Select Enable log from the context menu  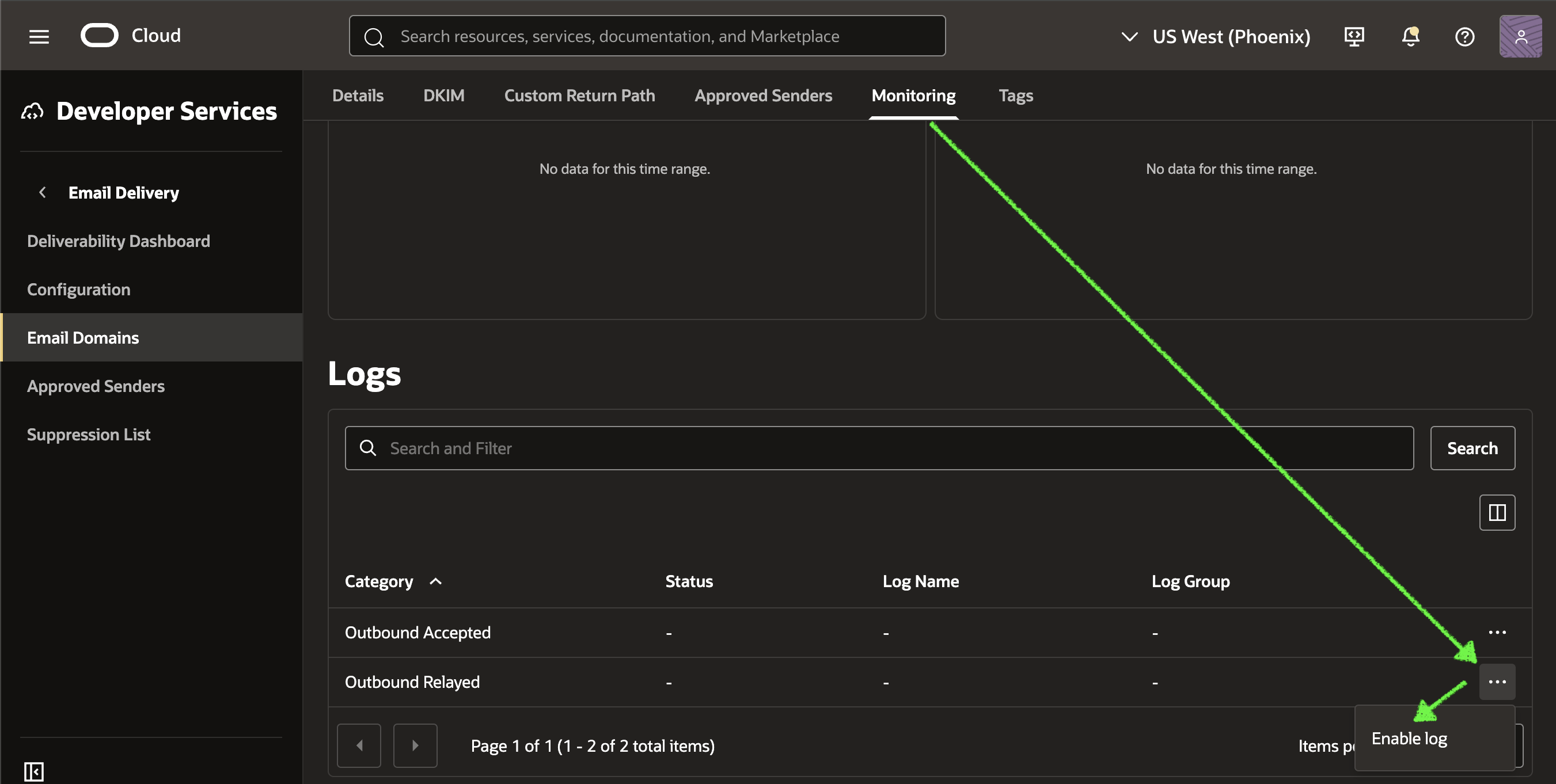pos(1409,737)
